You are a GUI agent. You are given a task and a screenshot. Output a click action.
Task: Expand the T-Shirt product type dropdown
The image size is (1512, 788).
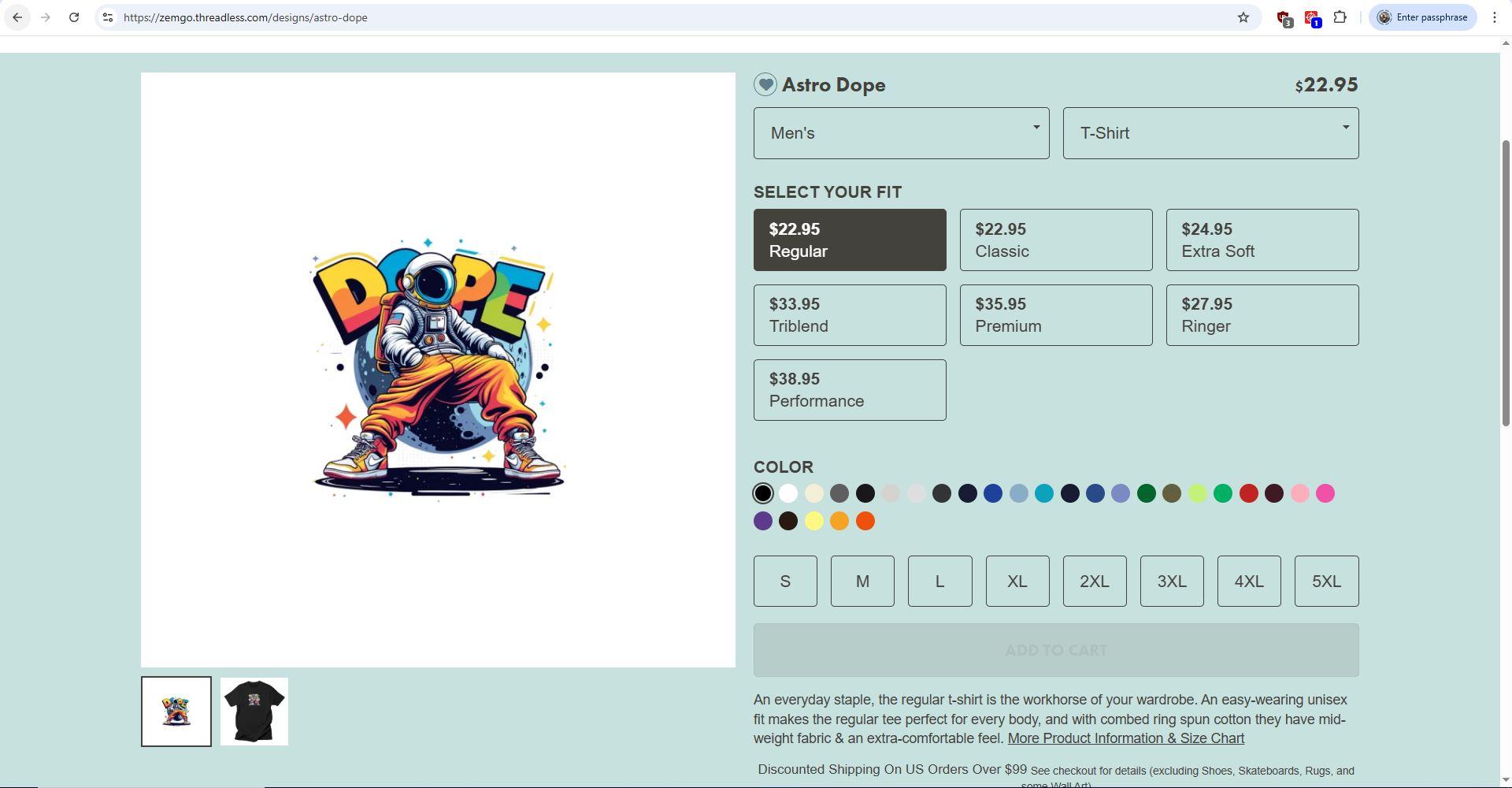[x=1210, y=133]
